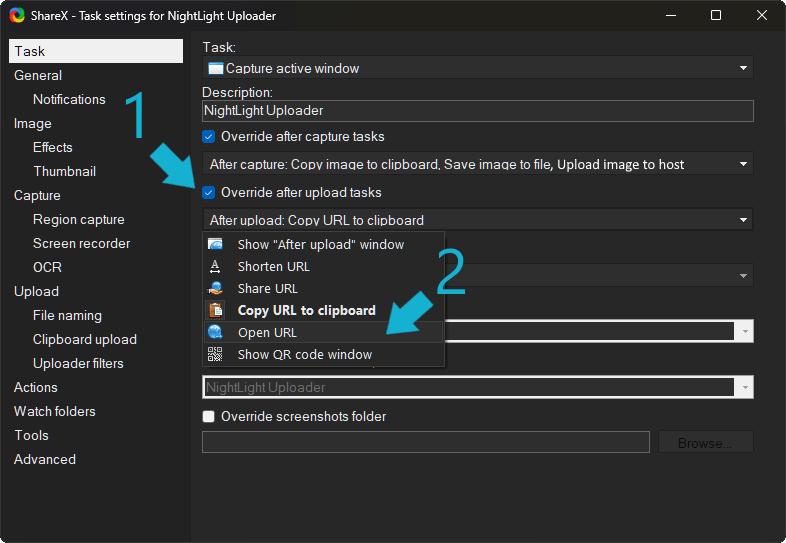Click the Show QR code window icon

tap(215, 354)
